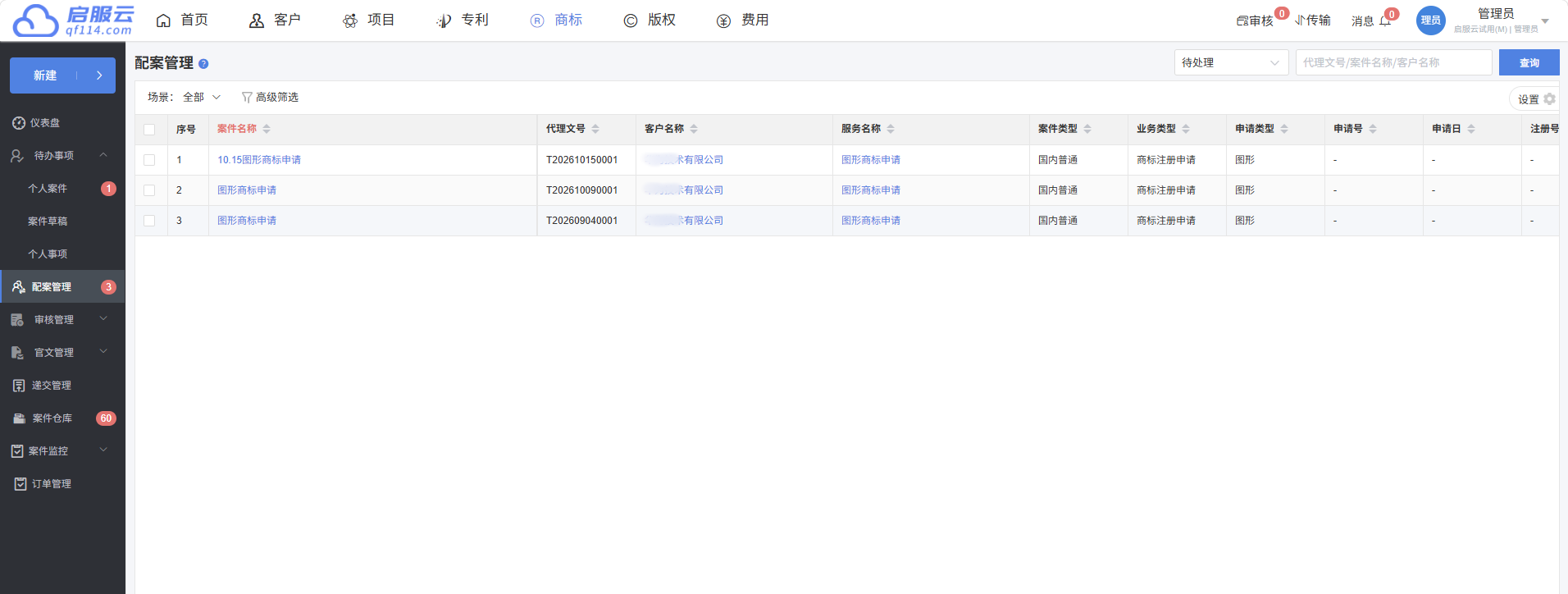Sort by 申请类型 column arrows
The image size is (1568, 594).
coord(1284,129)
